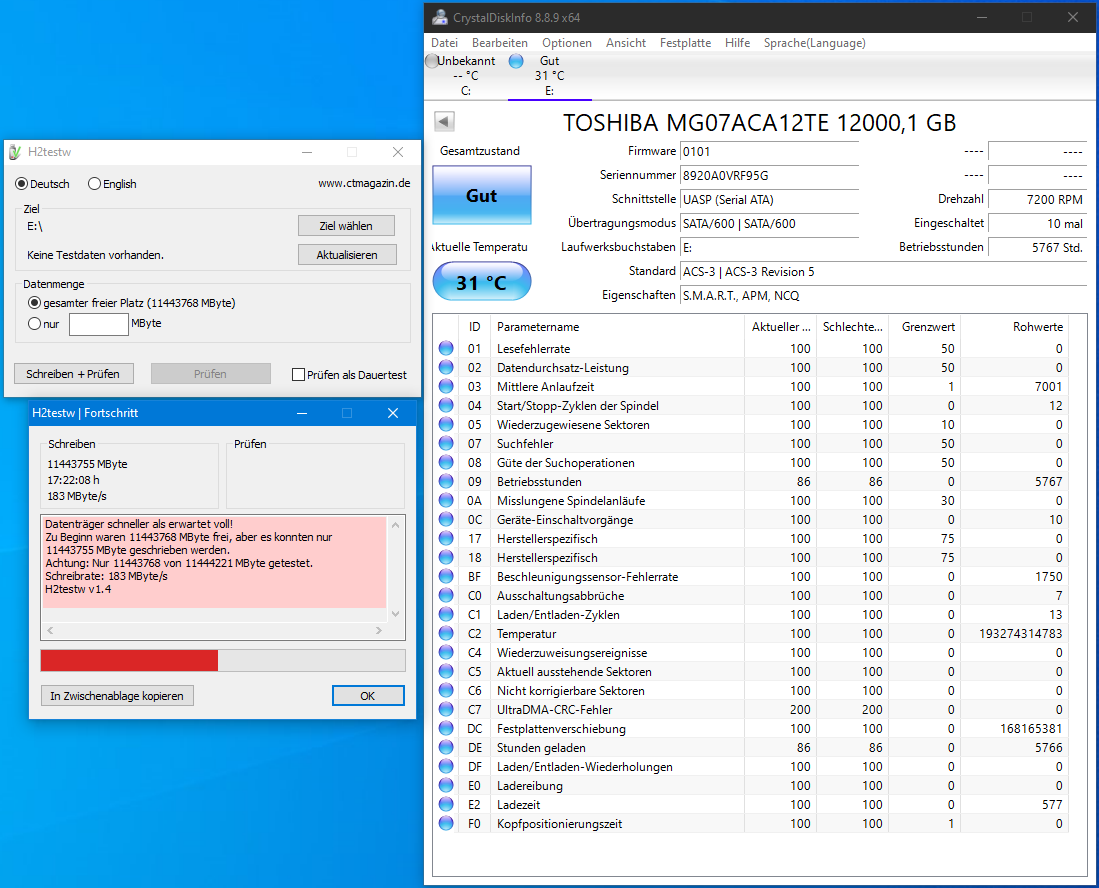Click the status orb for Misslungene Spindelanläufe
This screenshot has height=888, width=1099.
(x=446, y=500)
